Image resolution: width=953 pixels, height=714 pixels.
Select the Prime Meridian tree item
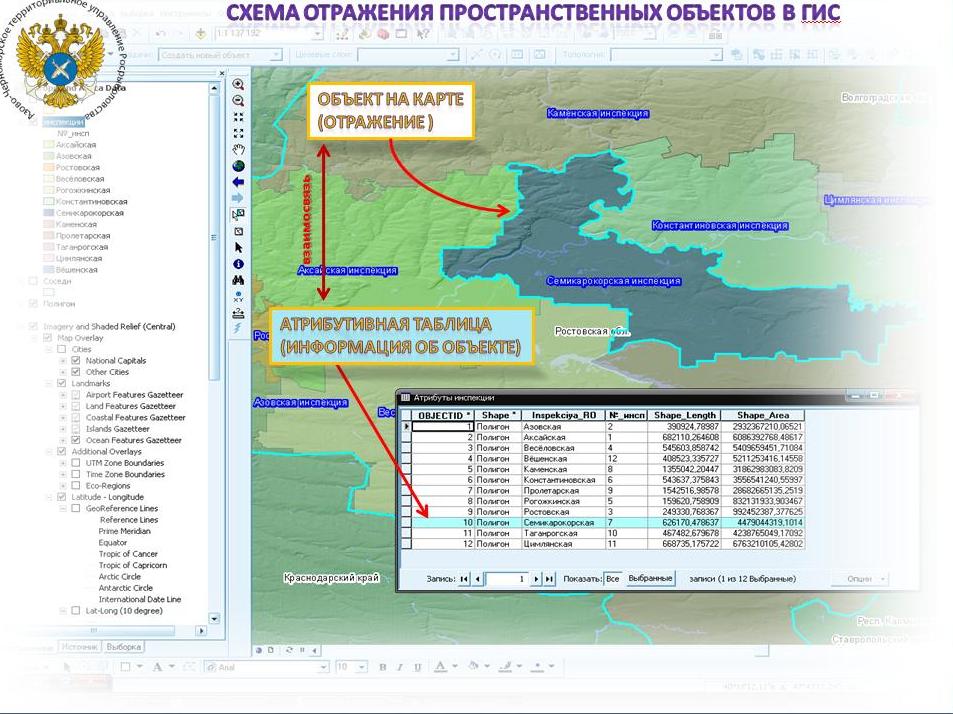[x=125, y=531]
